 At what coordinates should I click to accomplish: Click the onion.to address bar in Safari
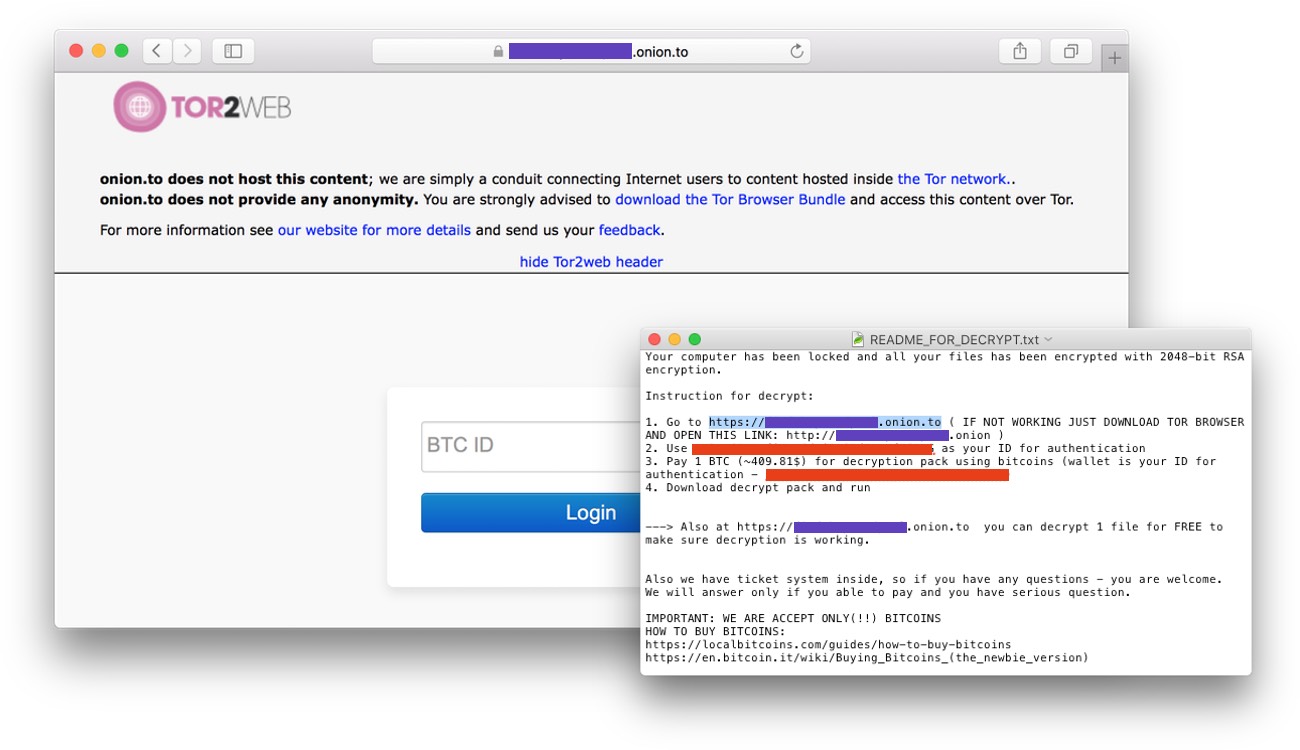pyautogui.click(x=591, y=51)
